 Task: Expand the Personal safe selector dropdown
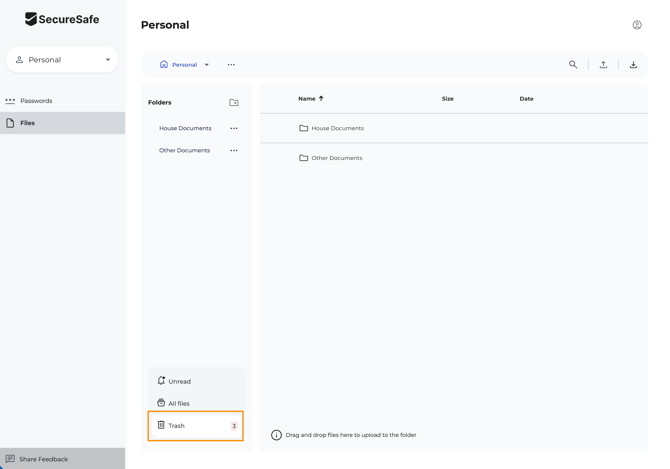[108, 60]
